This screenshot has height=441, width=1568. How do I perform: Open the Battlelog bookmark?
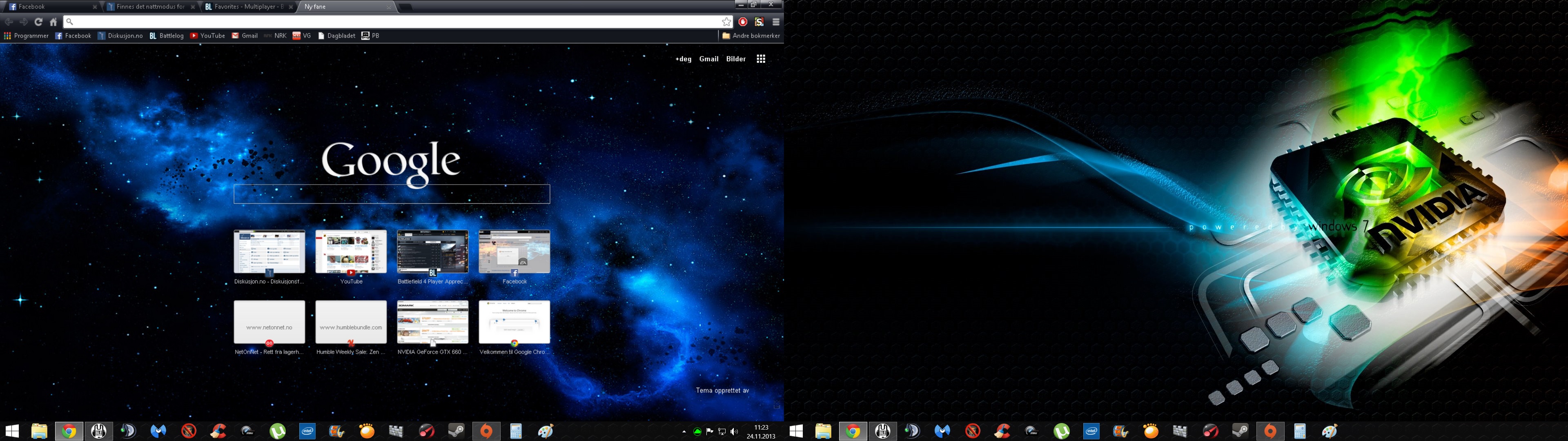coord(166,36)
